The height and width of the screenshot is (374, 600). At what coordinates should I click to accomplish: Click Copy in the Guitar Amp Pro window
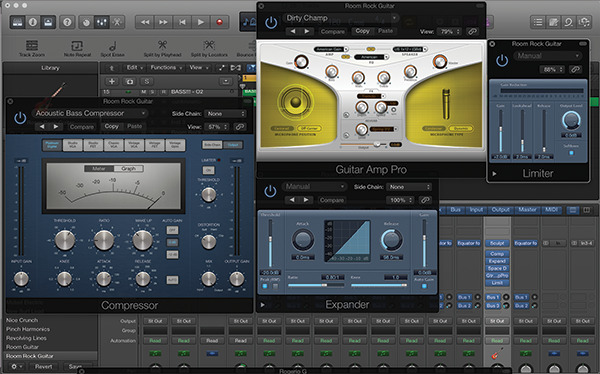click(x=362, y=31)
